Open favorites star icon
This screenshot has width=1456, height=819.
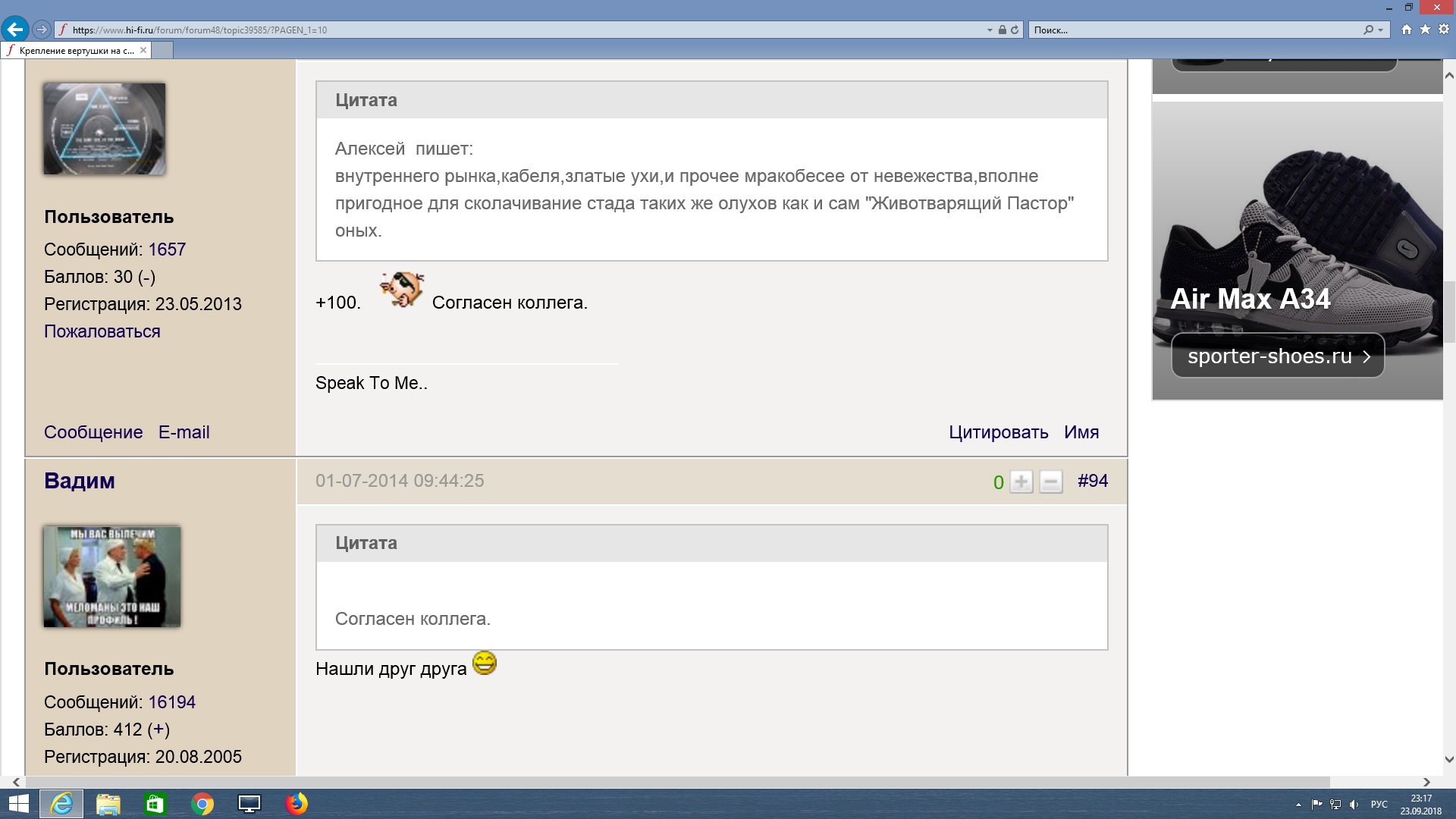1425,30
